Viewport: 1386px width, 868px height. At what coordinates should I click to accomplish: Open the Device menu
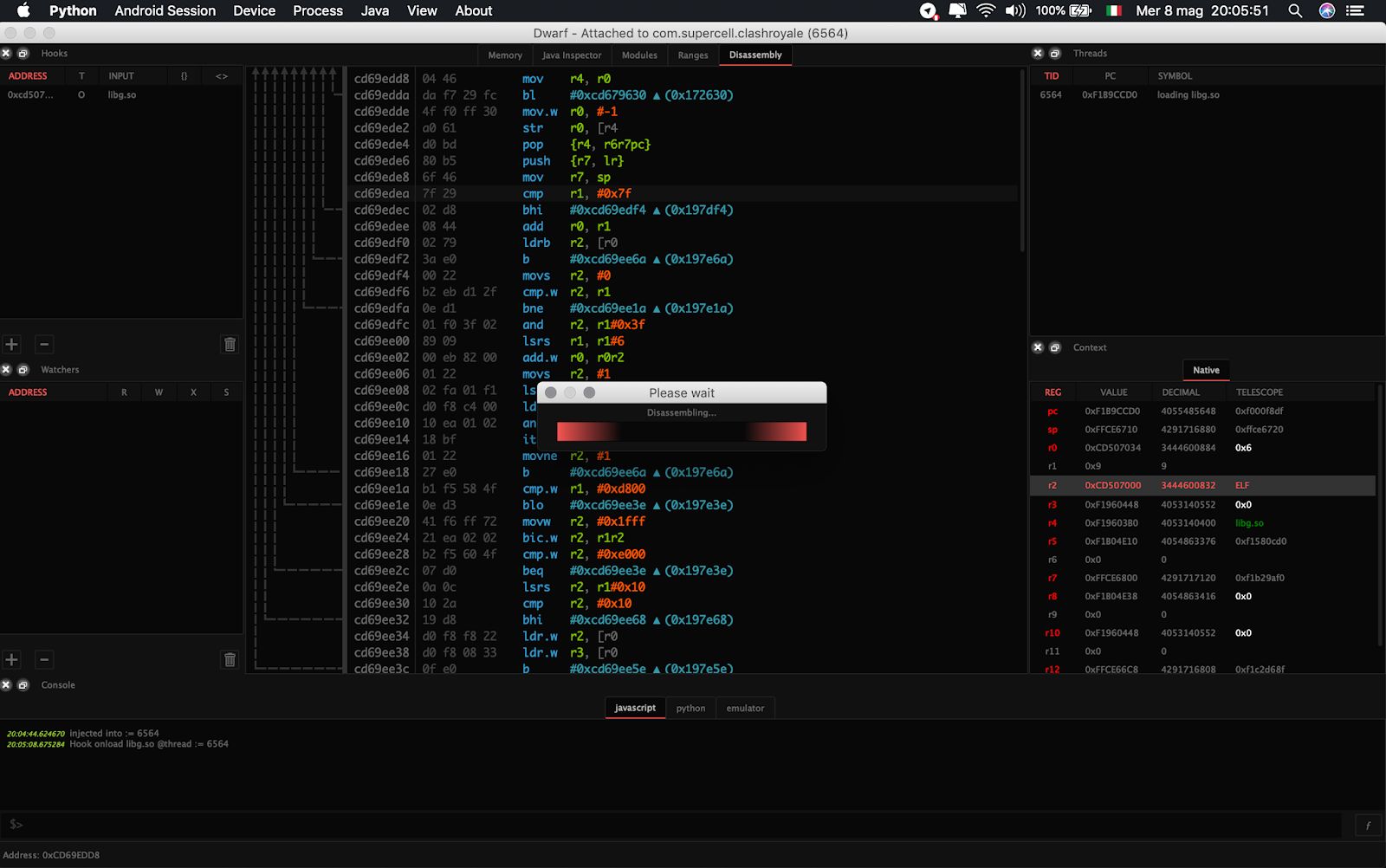tap(254, 11)
